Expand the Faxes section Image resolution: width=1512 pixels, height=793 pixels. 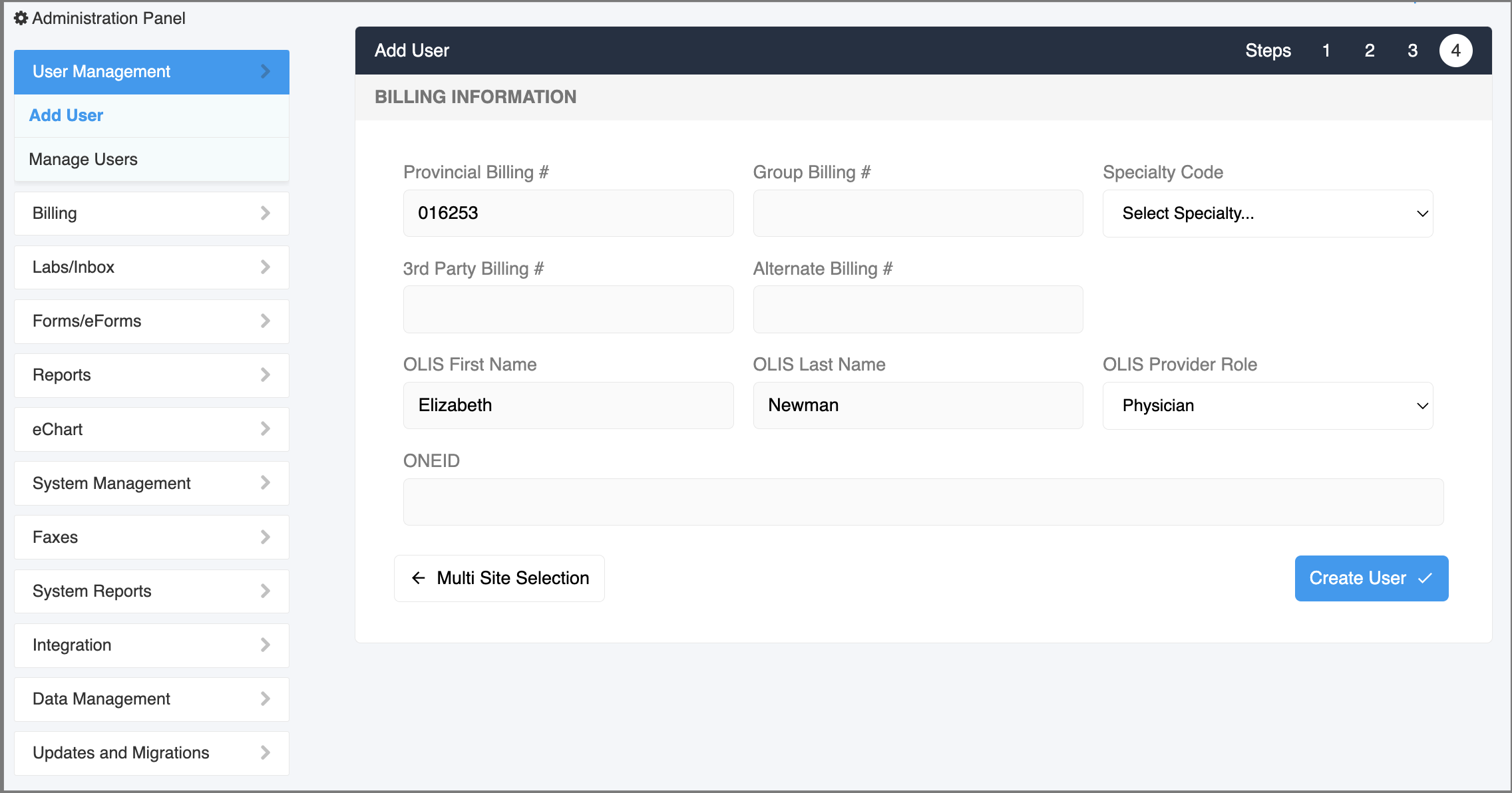point(152,537)
